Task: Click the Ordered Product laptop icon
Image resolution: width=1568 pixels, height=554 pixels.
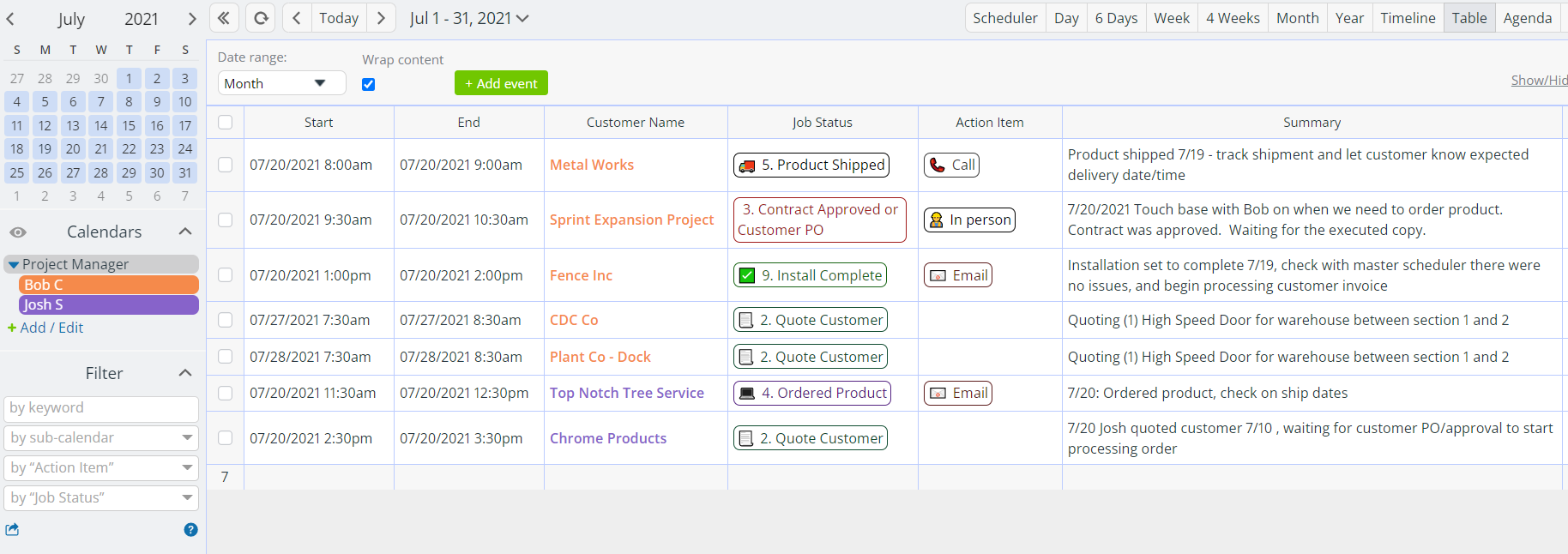Action: click(747, 393)
